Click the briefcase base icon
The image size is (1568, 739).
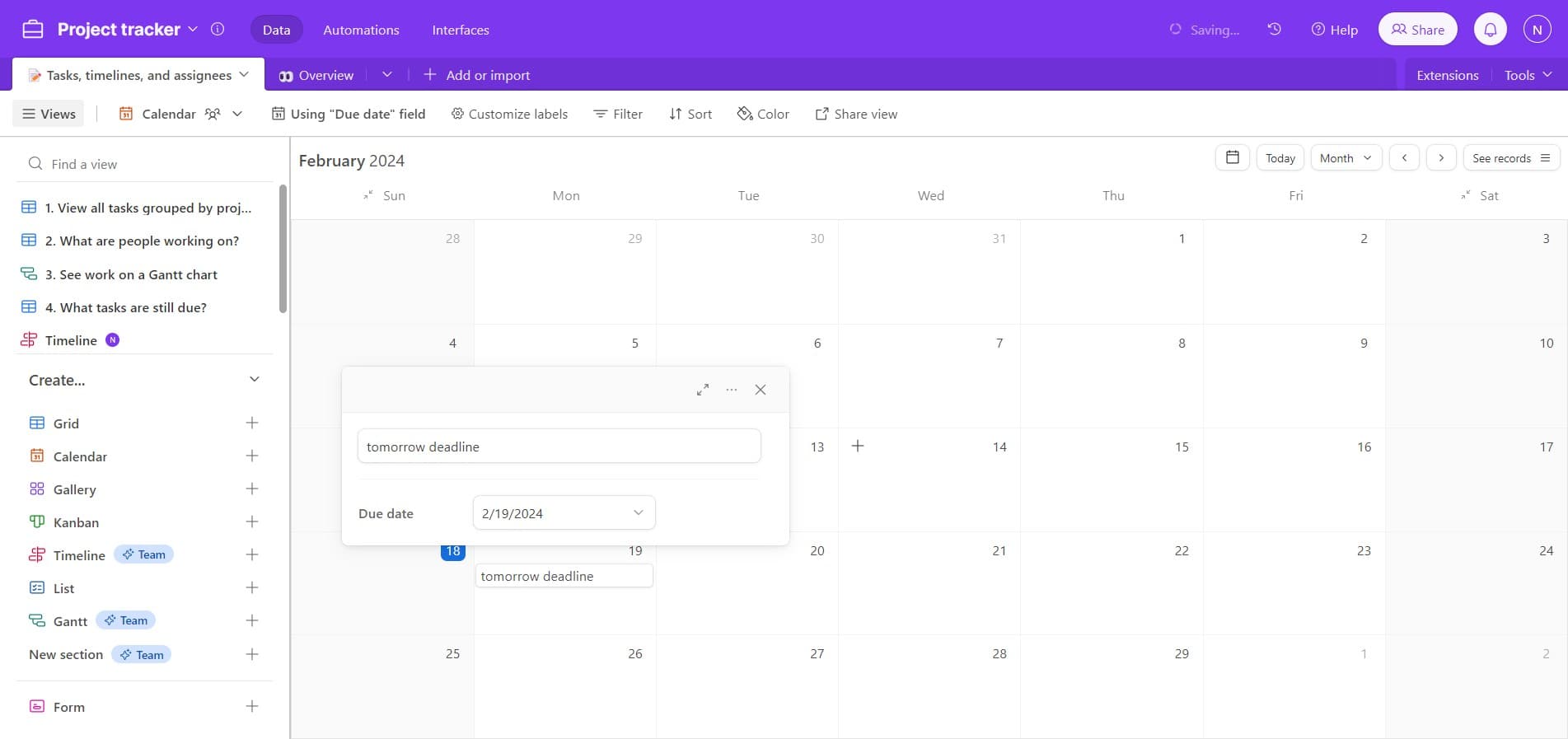coord(33,30)
